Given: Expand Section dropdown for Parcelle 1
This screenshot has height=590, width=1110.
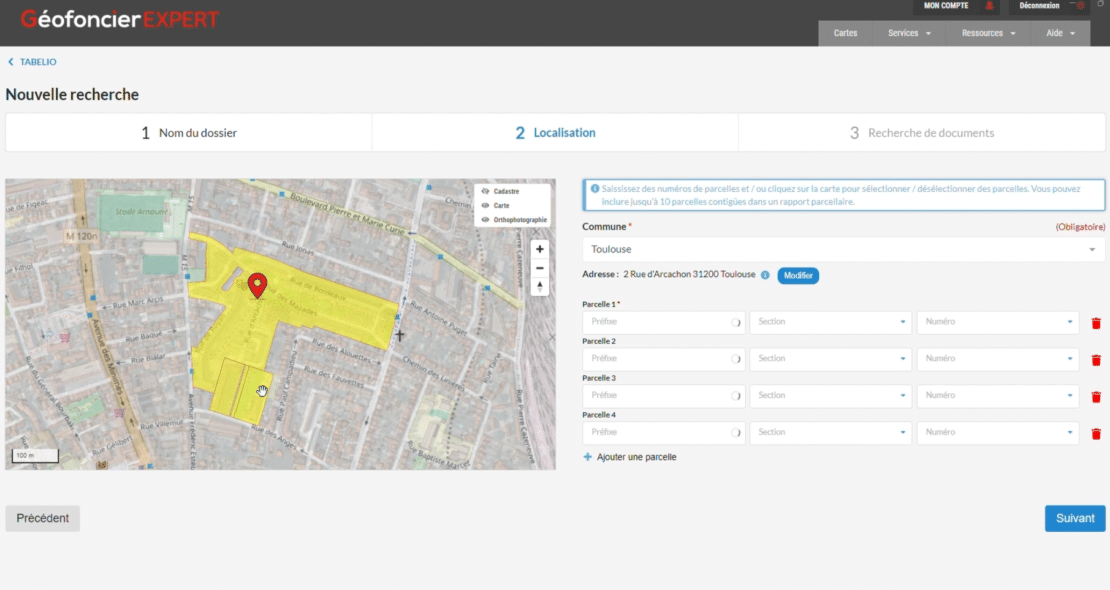Looking at the screenshot, I should 830,322.
